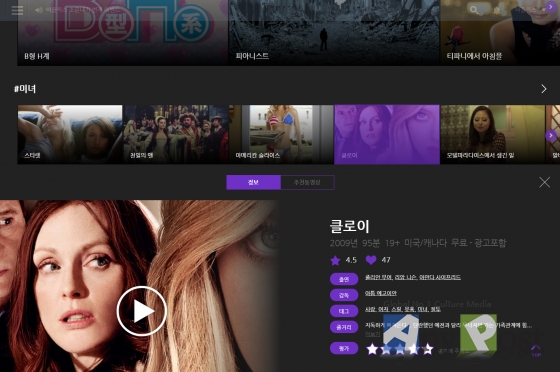Open the 피아니스트 banner
The height and width of the screenshot is (372, 560).
pyautogui.click(x=334, y=33)
